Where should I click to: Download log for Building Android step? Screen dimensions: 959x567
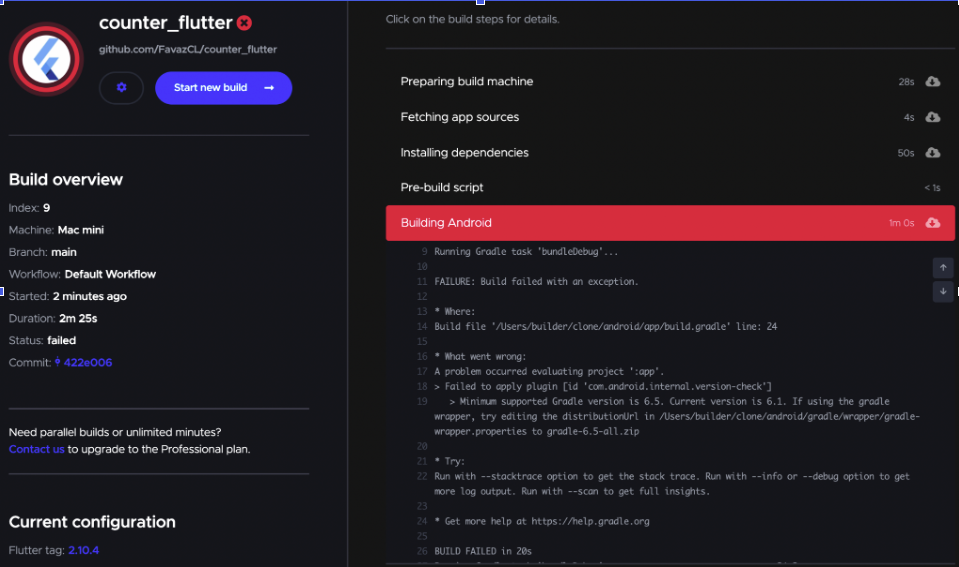[x=933, y=223]
